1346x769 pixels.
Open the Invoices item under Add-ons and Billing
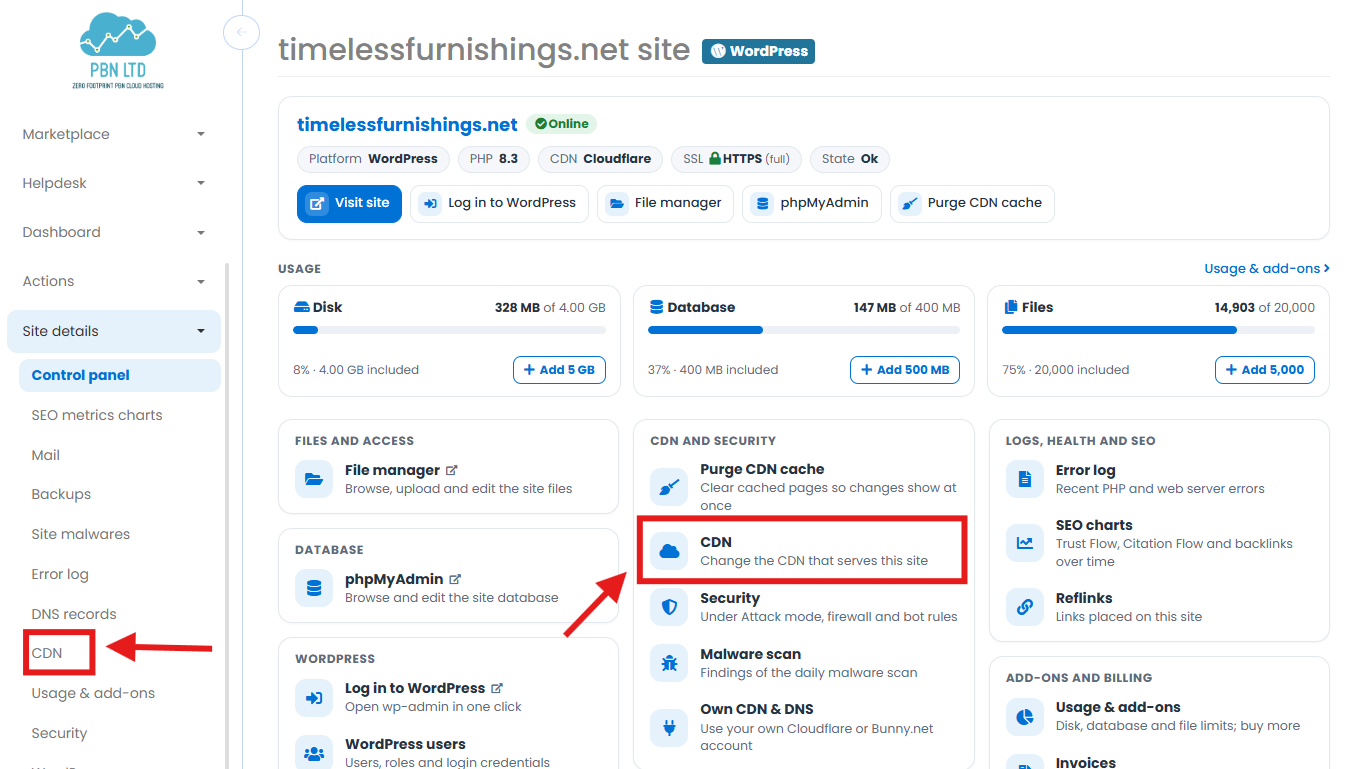[1086, 763]
